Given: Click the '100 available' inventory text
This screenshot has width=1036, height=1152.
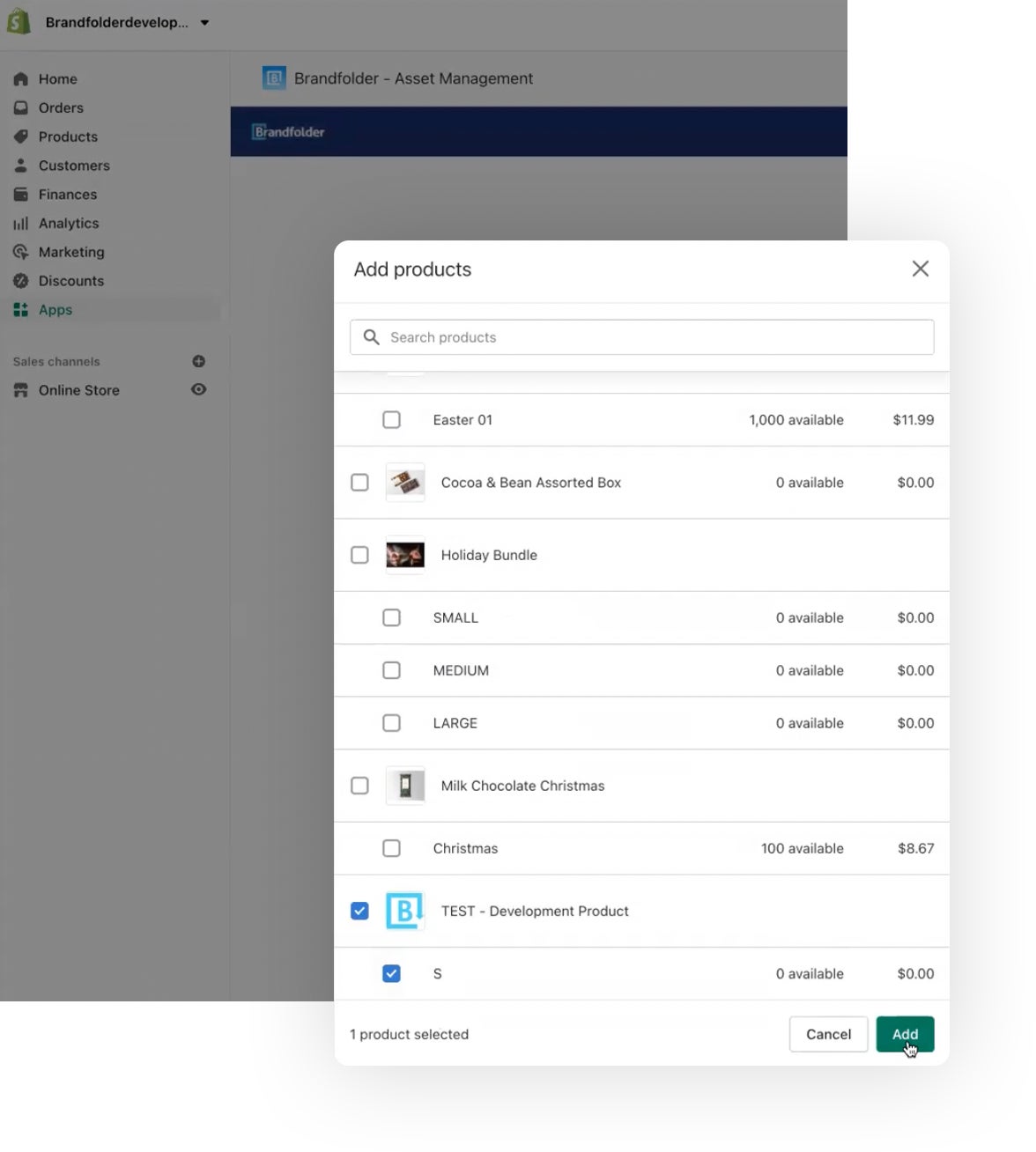Looking at the screenshot, I should [x=803, y=848].
